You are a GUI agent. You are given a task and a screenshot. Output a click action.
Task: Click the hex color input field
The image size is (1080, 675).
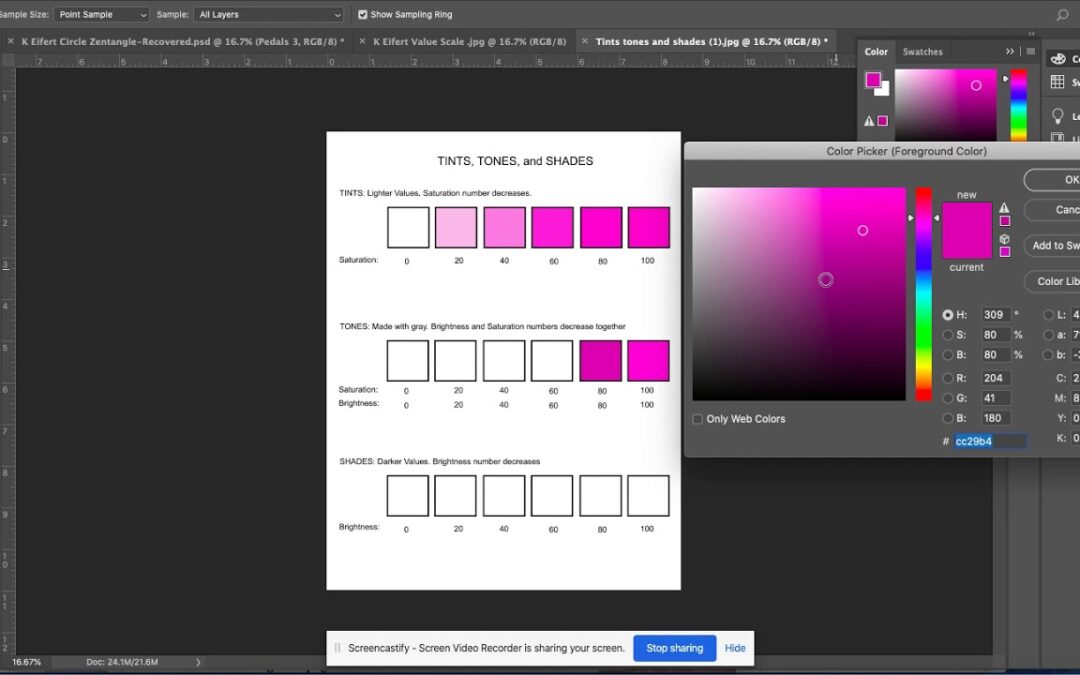(990, 442)
